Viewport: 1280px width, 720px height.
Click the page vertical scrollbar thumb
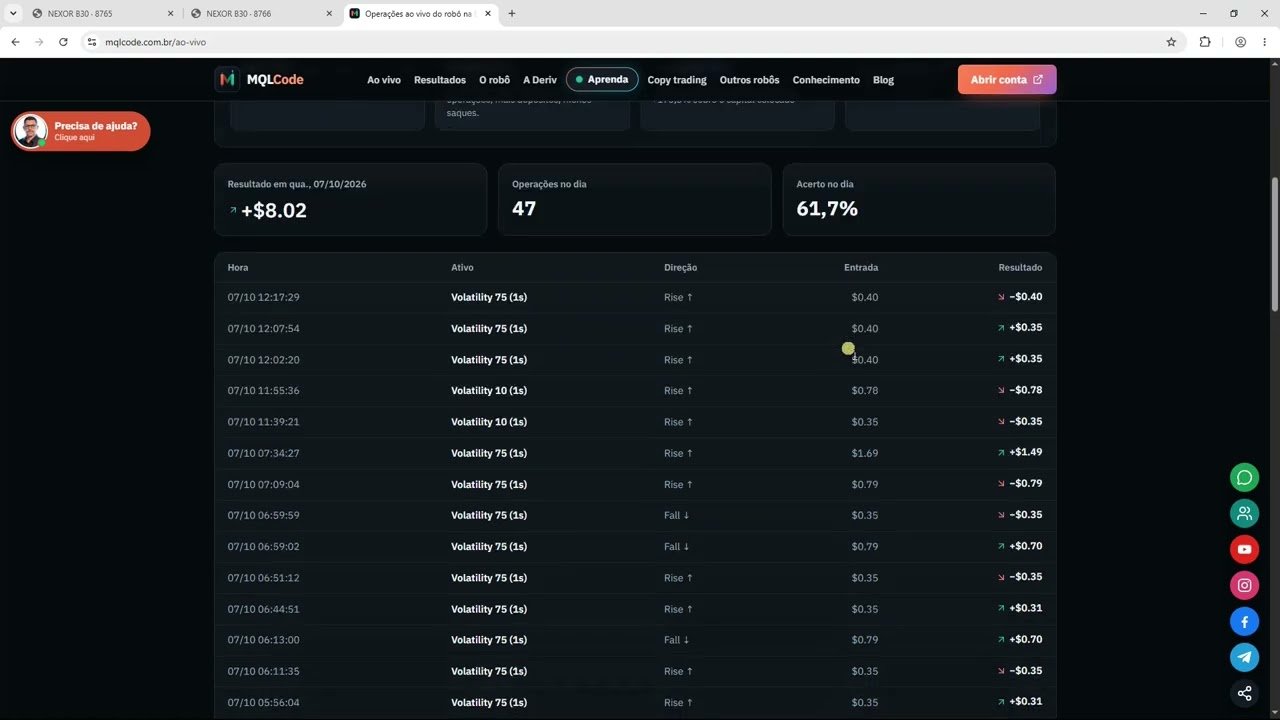click(x=1274, y=244)
